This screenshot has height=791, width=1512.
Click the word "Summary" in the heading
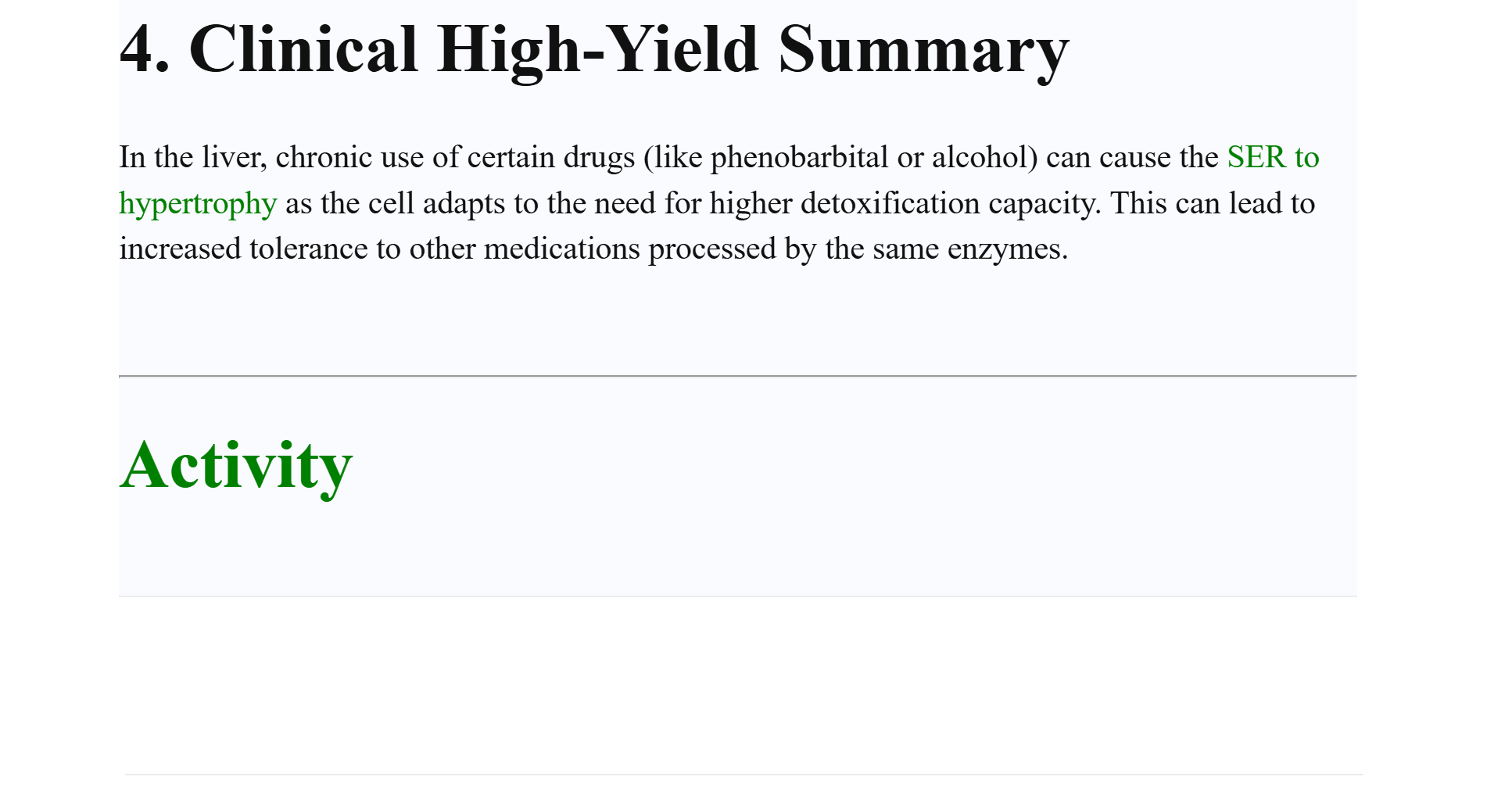pos(923,50)
